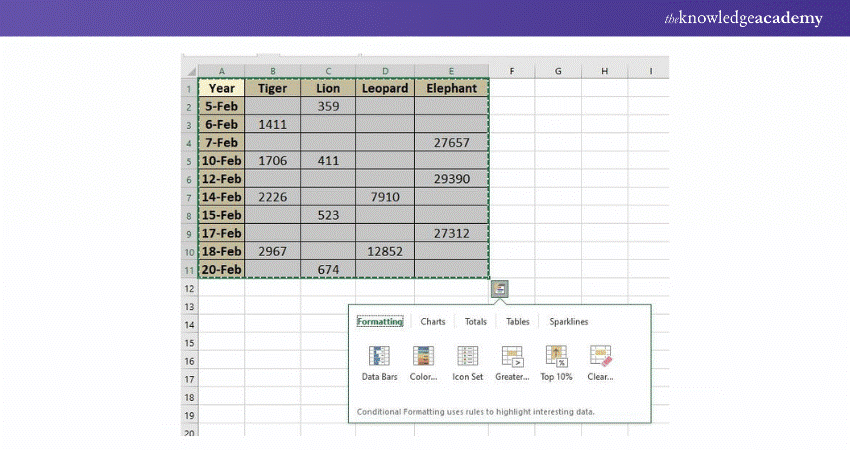
Task: Click the select-all corner triangle
Action: 191,71
